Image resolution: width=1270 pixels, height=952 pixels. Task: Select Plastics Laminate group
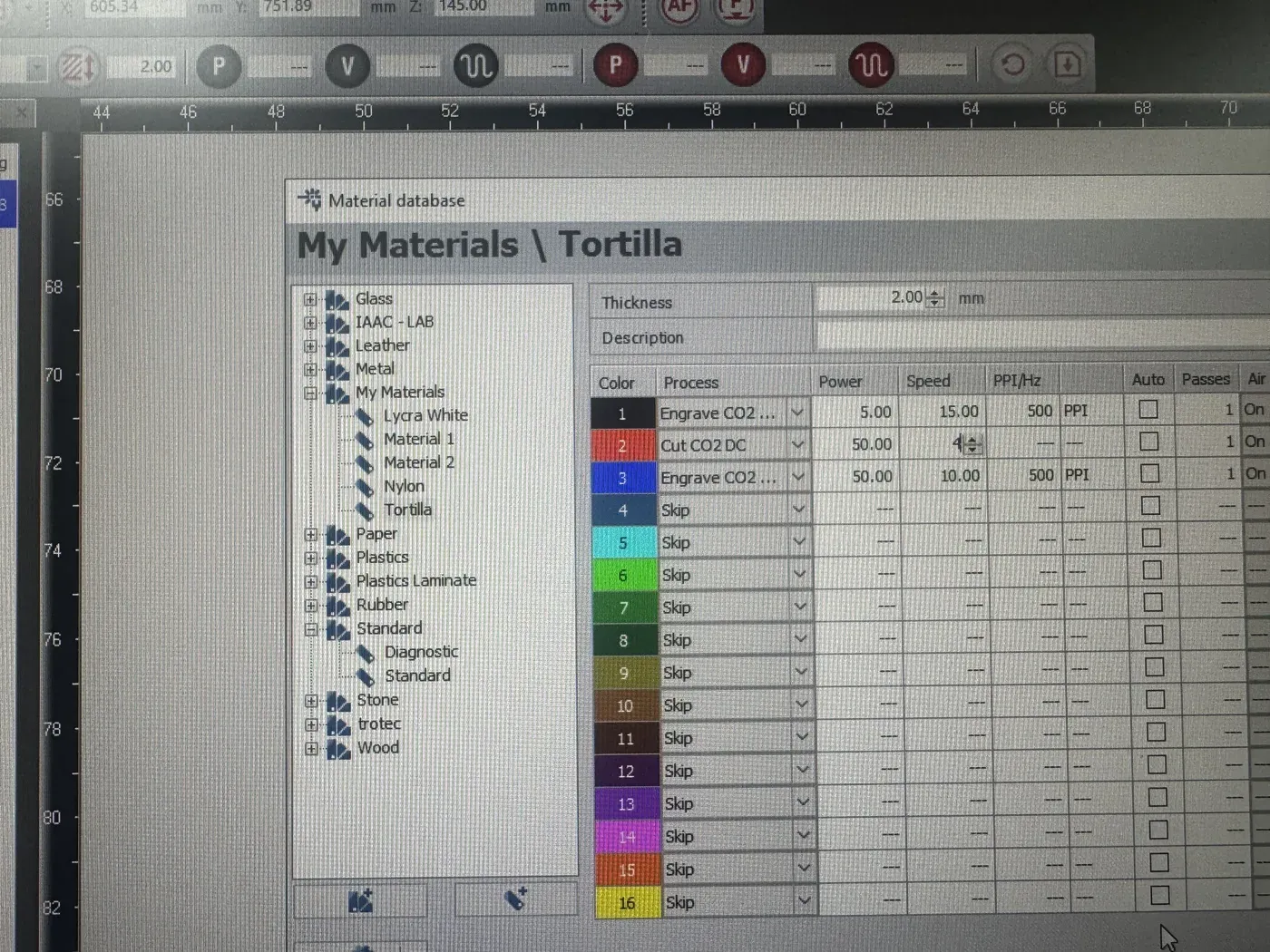(416, 580)
